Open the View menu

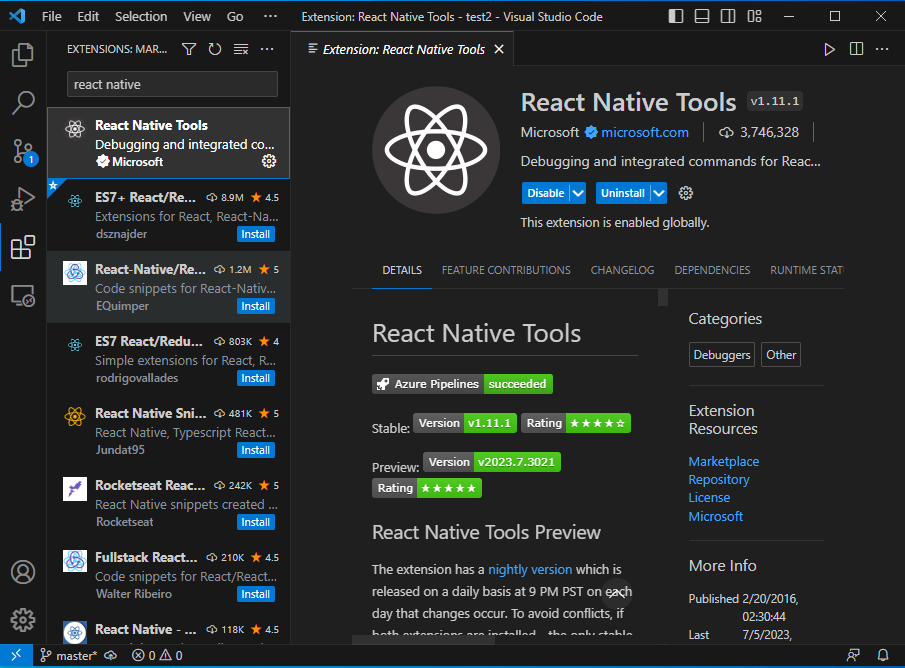coord(196,16)
